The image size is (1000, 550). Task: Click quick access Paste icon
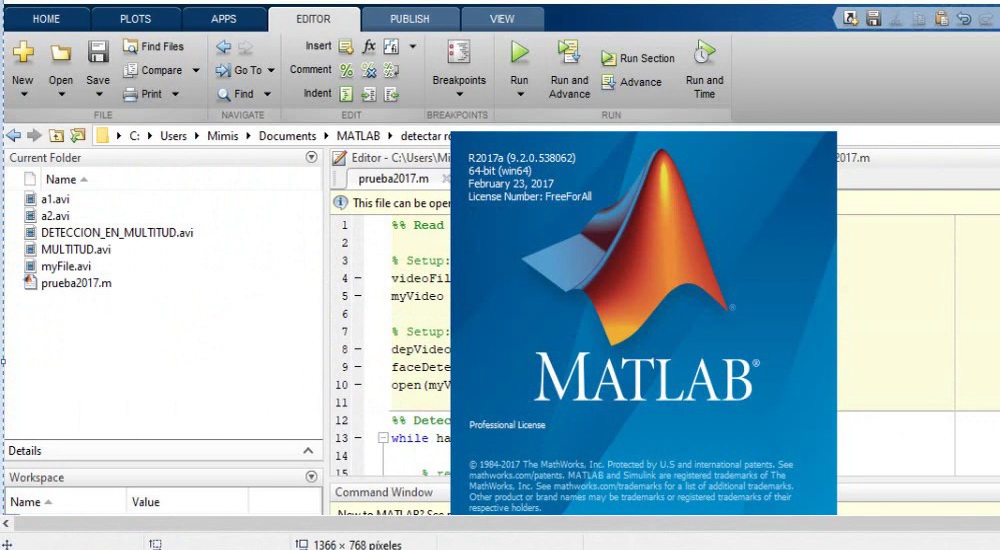click(941, 19)
